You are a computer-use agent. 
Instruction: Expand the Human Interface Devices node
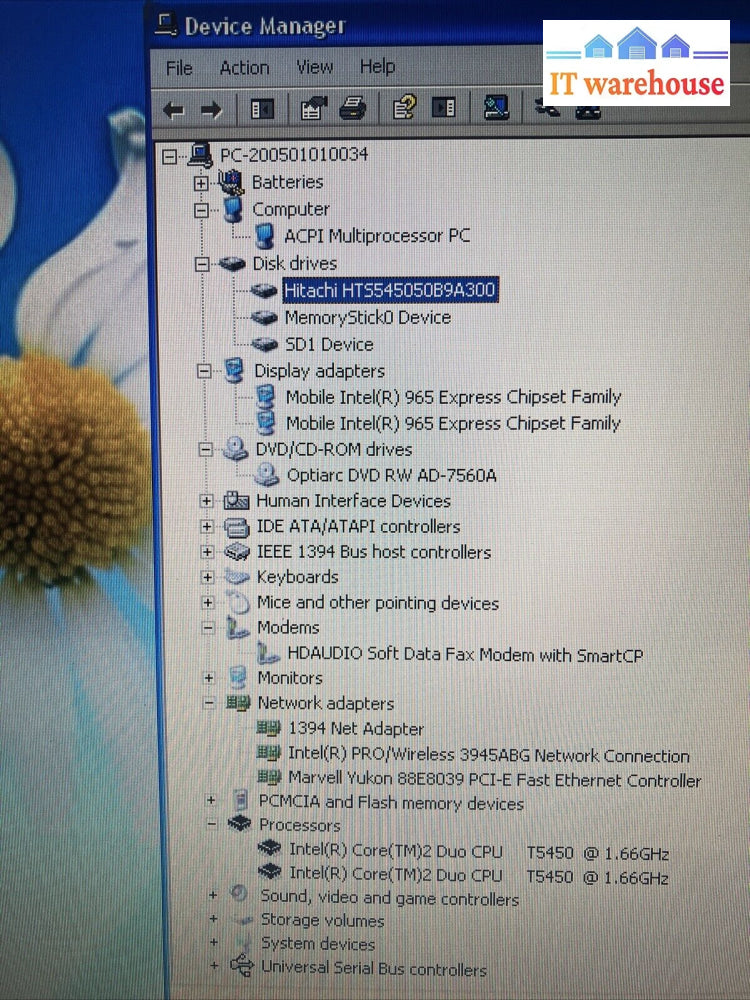pos(206,501)
